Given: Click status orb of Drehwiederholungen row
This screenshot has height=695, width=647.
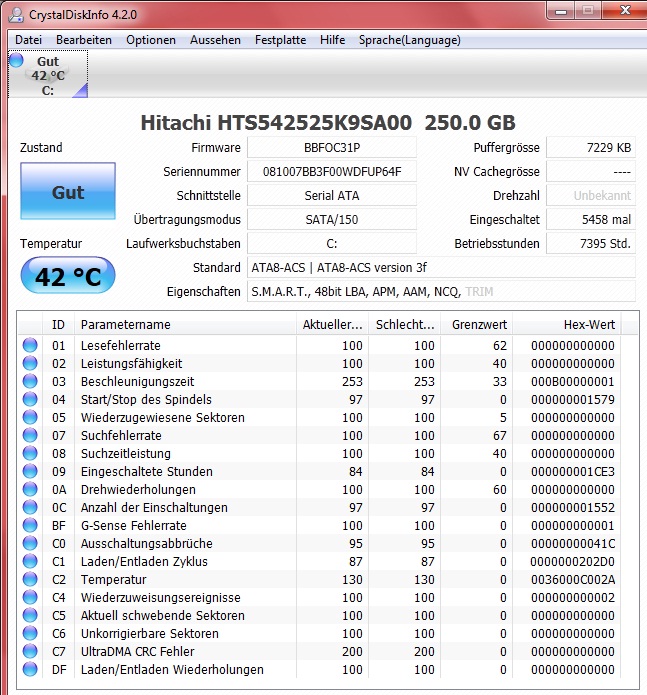Looking at the screenshot, I should click(x=30, y=489).
